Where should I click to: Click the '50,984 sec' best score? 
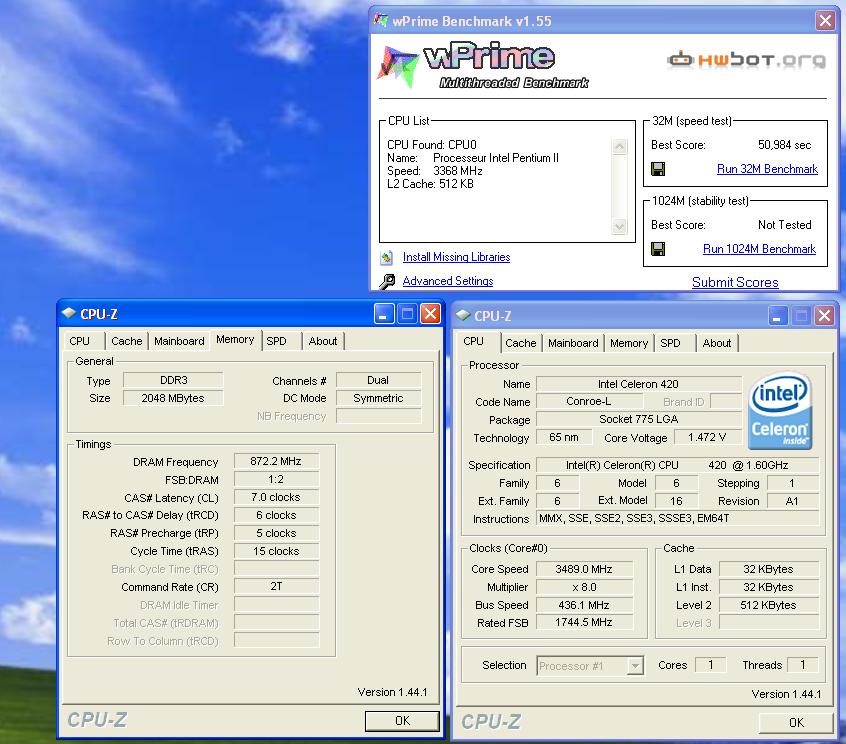[784, 145]
